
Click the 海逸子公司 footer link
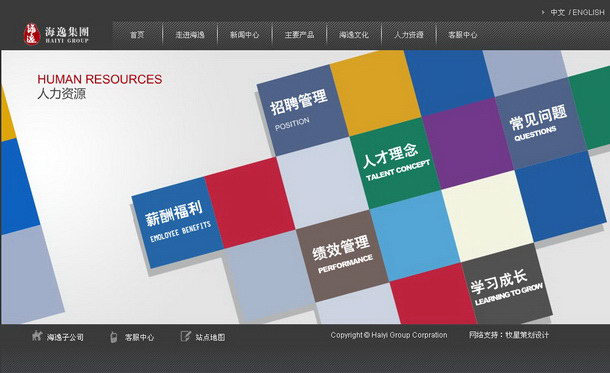[65, 337]
